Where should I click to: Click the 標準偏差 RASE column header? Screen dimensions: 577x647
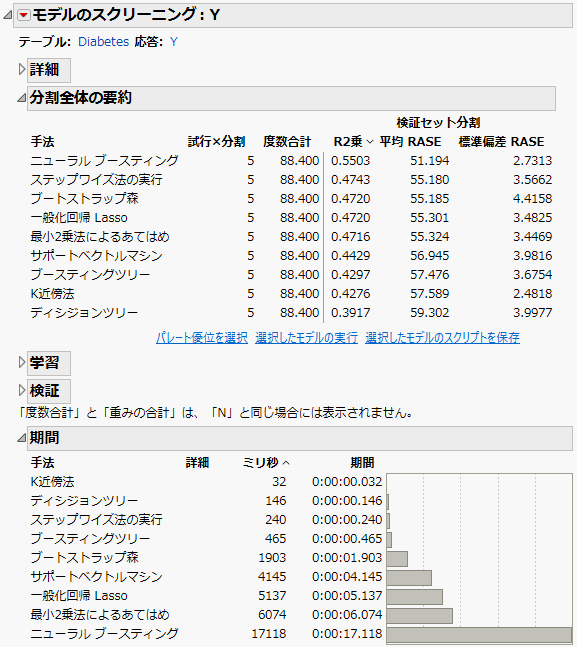tap(501, 142)
